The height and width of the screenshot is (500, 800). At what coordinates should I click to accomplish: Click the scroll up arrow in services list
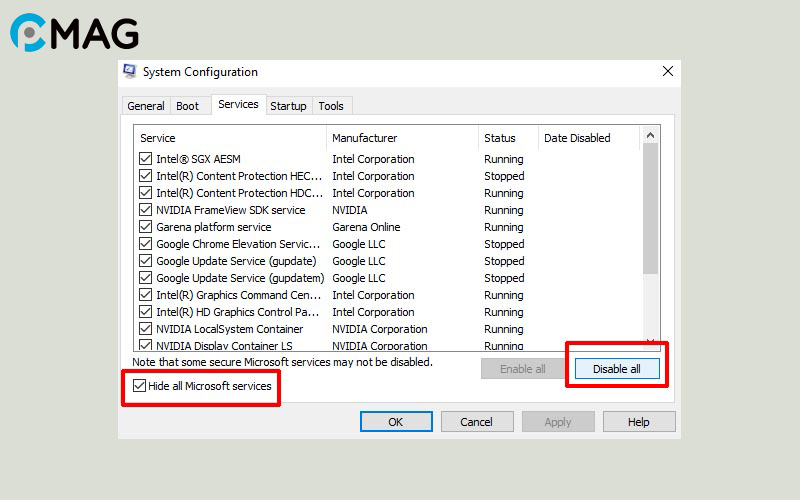(x=651, y=135)
